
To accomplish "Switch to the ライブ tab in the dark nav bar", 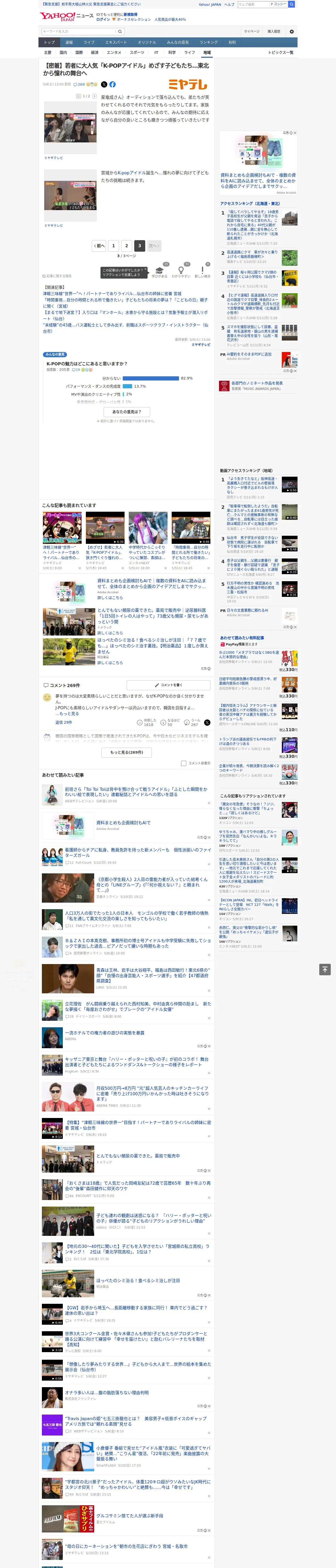I will tap(89, 43).
